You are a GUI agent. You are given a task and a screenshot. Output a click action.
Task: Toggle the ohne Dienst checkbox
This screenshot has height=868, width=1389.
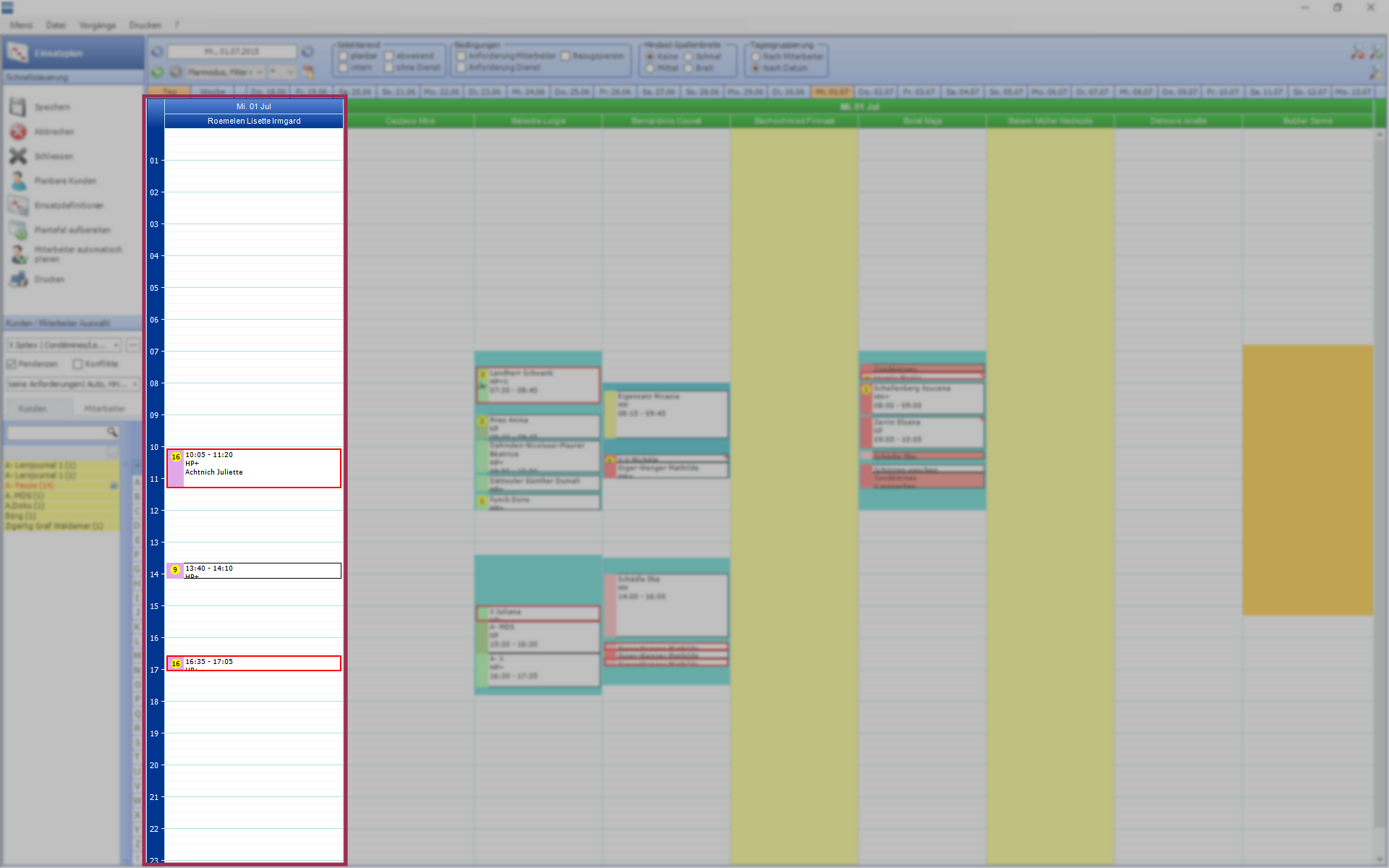point(388,68)
